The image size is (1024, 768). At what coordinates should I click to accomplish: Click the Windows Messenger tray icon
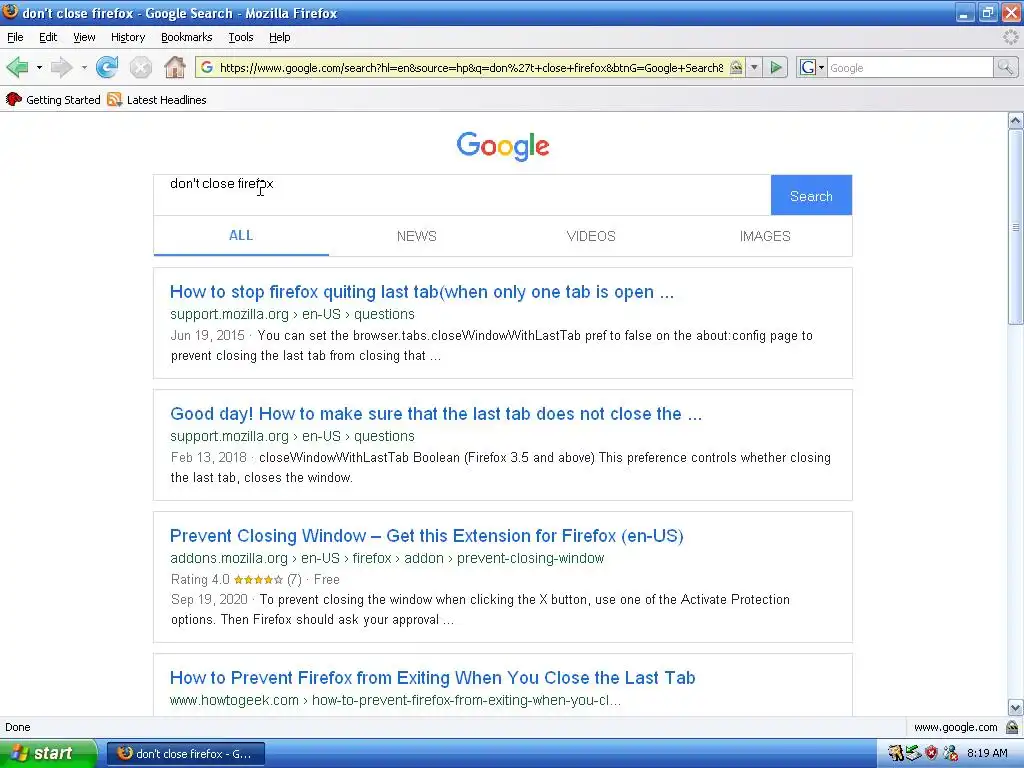[x=950, y=753]
